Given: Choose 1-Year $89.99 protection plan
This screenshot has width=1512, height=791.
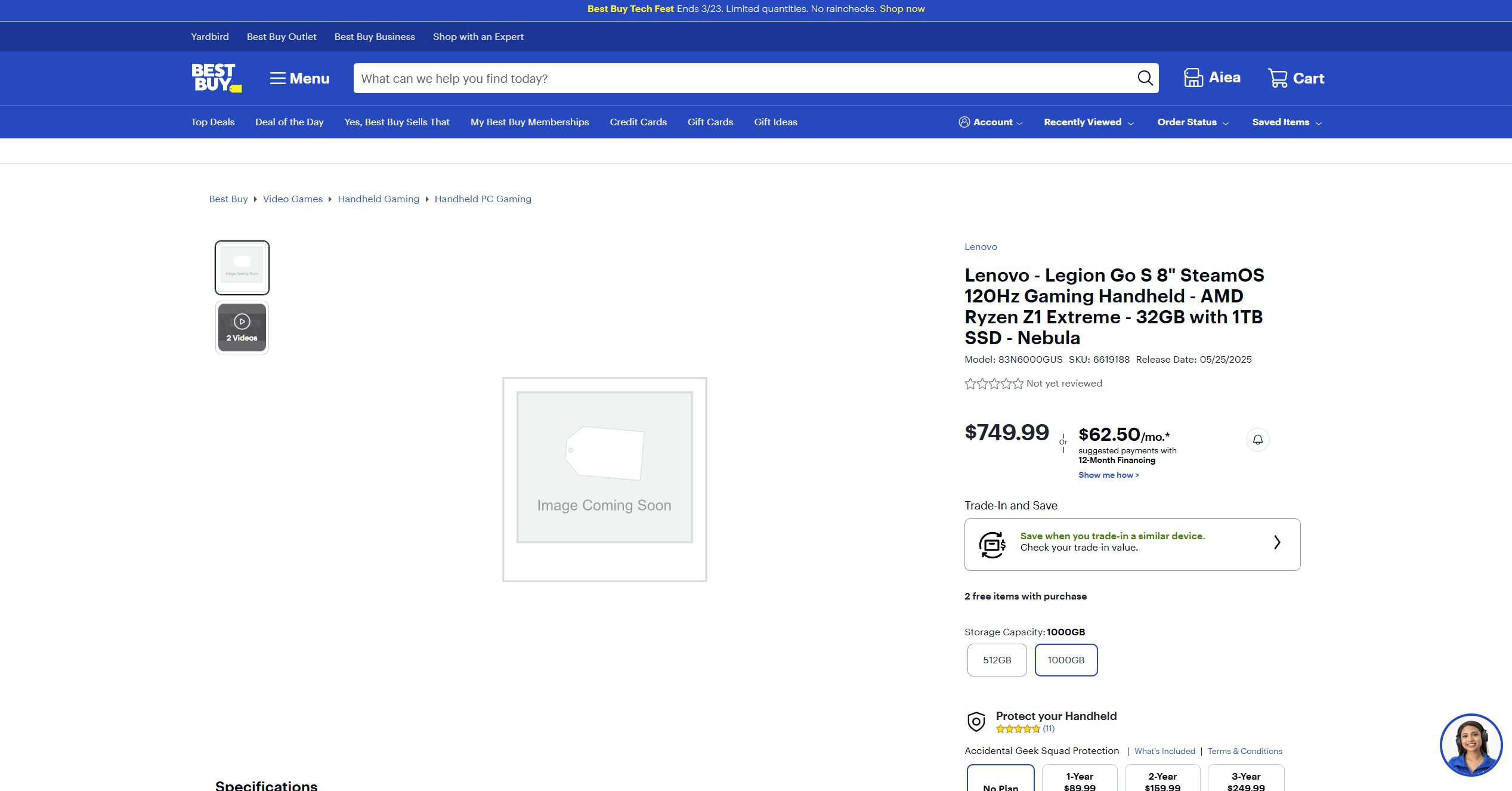Looking at the screenshot, I should (1080, 778).
